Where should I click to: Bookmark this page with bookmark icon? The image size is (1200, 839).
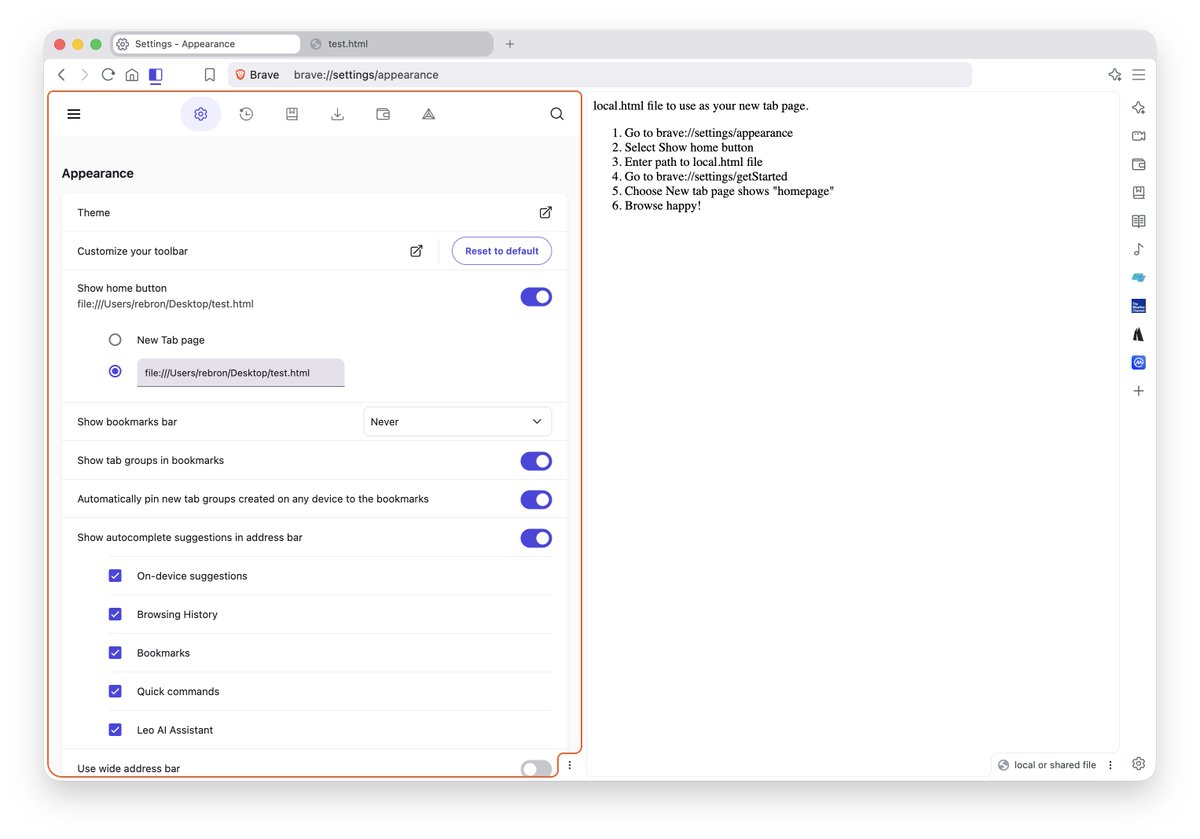coord(210,75)
